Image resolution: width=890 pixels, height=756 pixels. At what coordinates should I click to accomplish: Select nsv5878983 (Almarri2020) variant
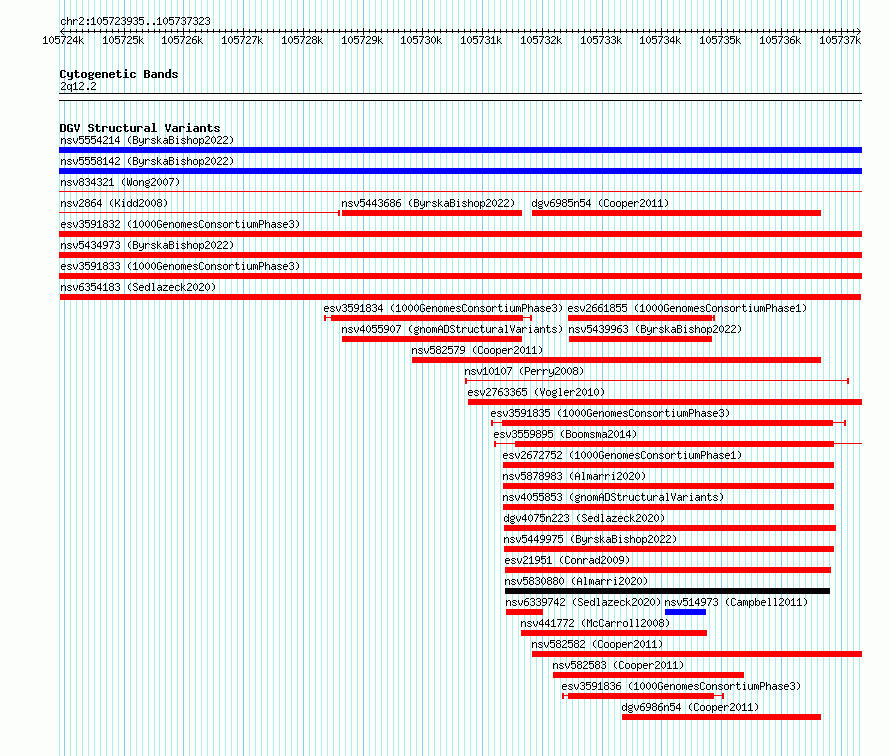(574, 476)
